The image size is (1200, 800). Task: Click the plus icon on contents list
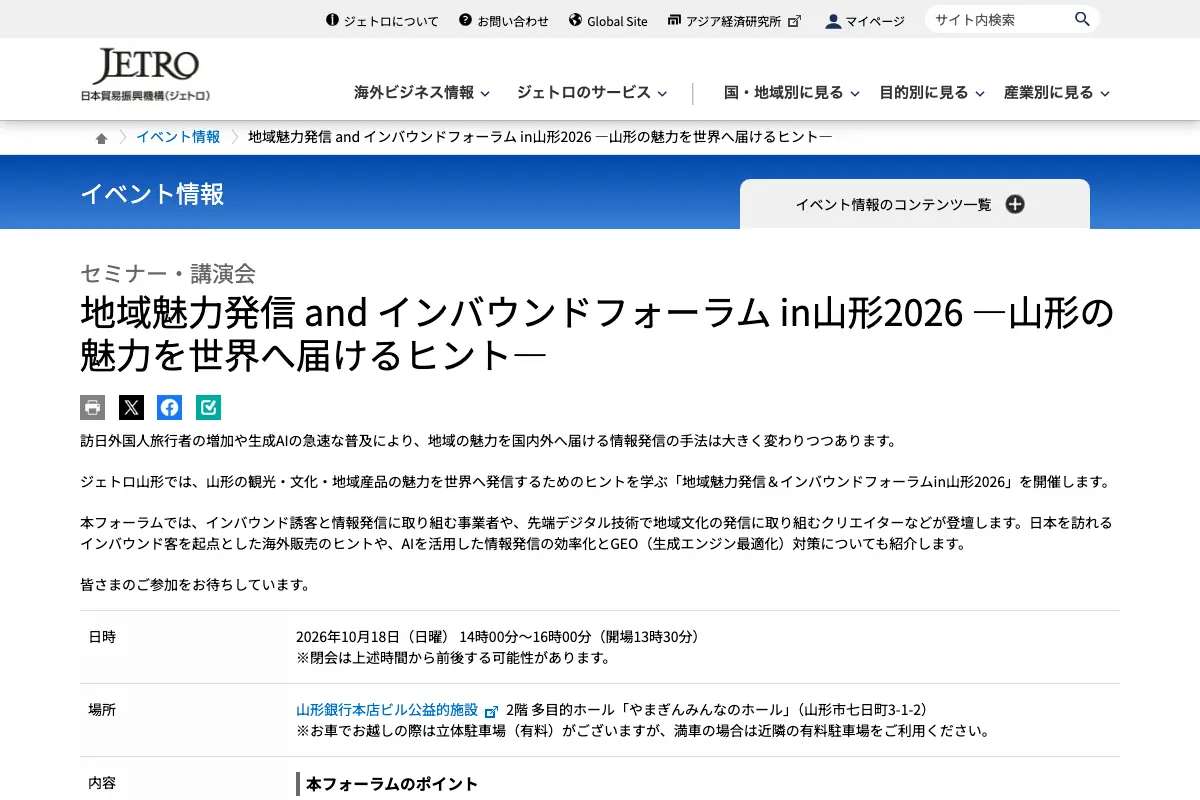pyautogui.click(x=1015, y=204)
